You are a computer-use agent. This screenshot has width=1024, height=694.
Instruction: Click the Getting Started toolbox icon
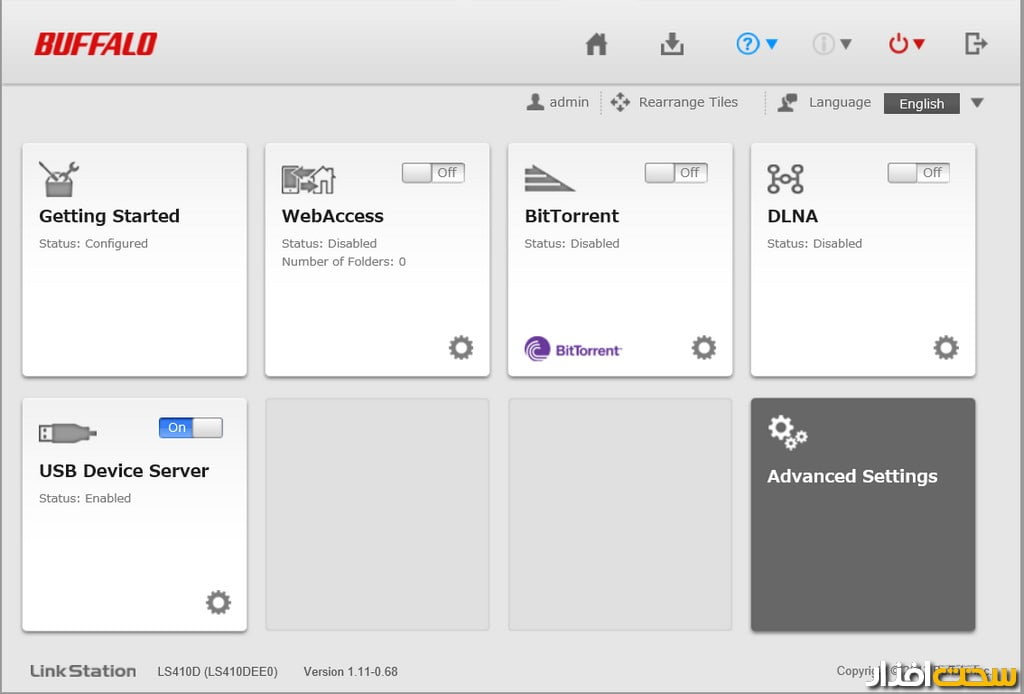[x=58, y=179]
